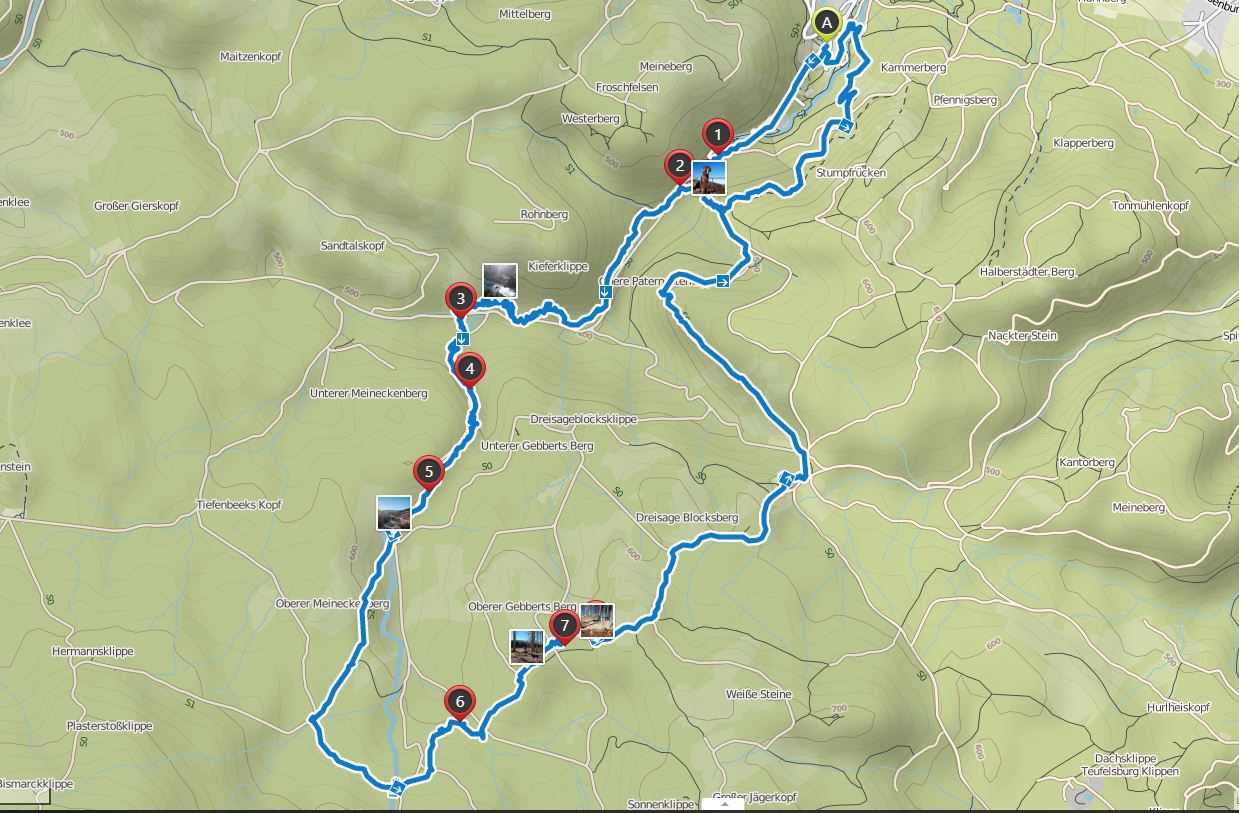Open waypoint marker number 1

click(716, 134)
